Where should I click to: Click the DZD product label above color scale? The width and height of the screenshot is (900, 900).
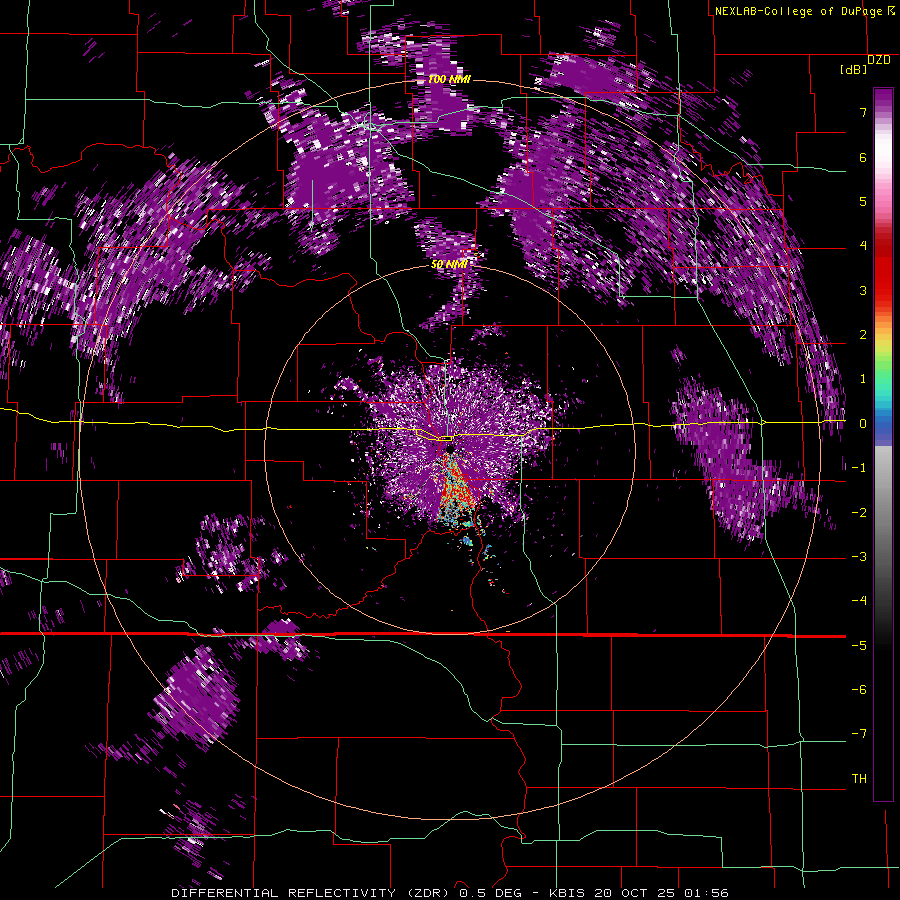[x=879, y=59]
